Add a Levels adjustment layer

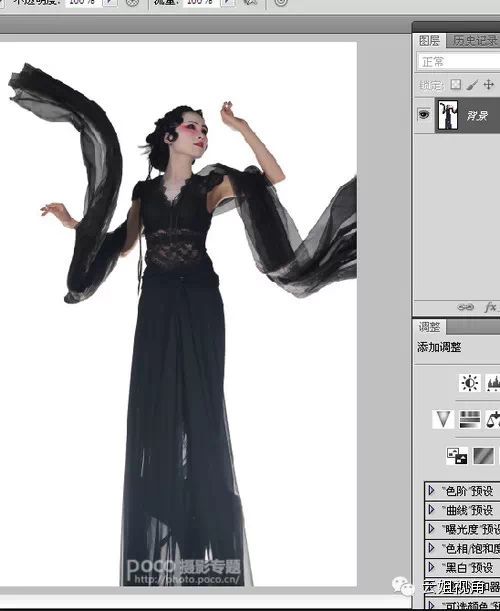tap(493, 383)
